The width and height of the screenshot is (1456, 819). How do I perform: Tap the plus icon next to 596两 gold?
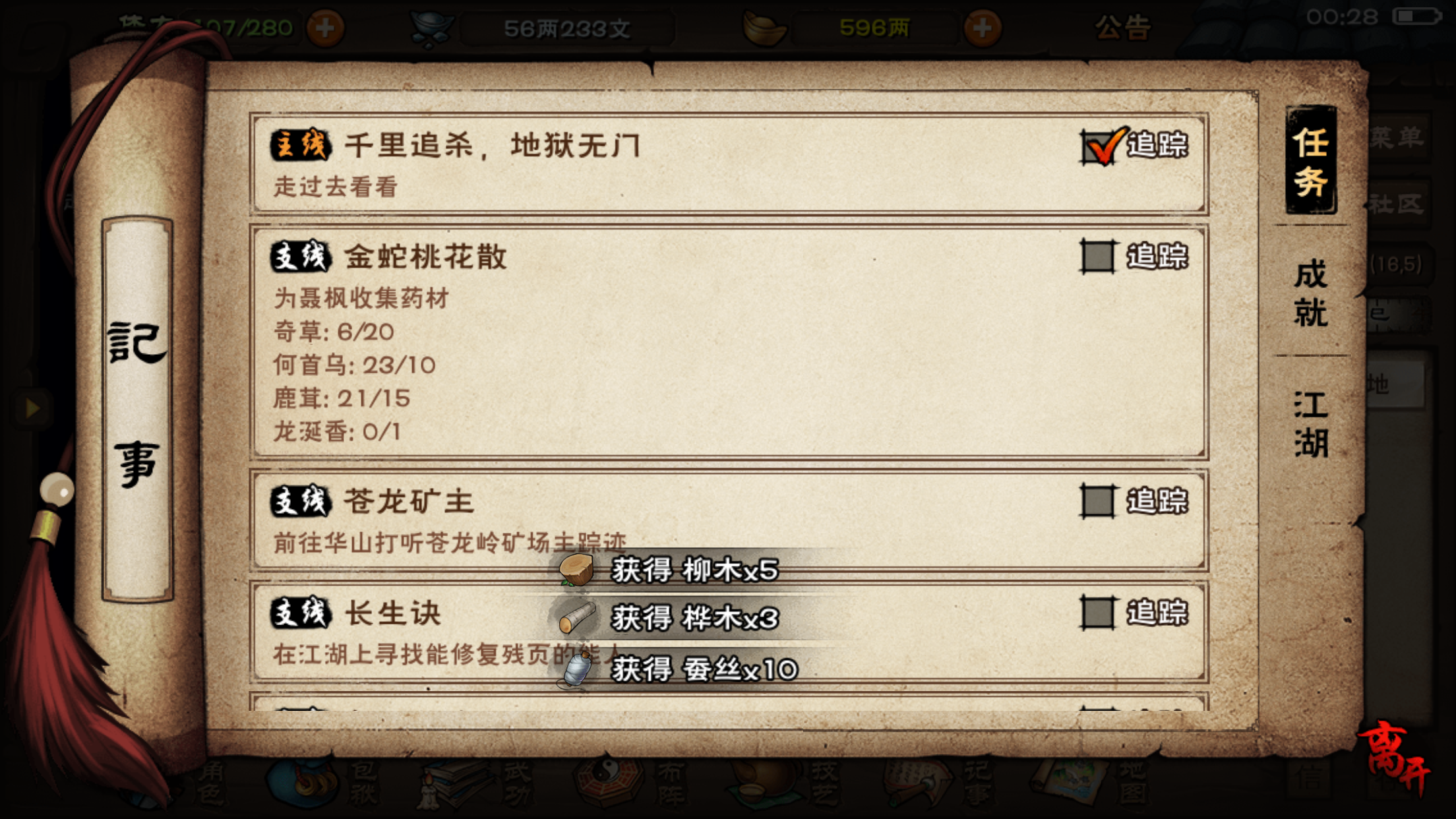pyautogui.click(x=982, y=28)
